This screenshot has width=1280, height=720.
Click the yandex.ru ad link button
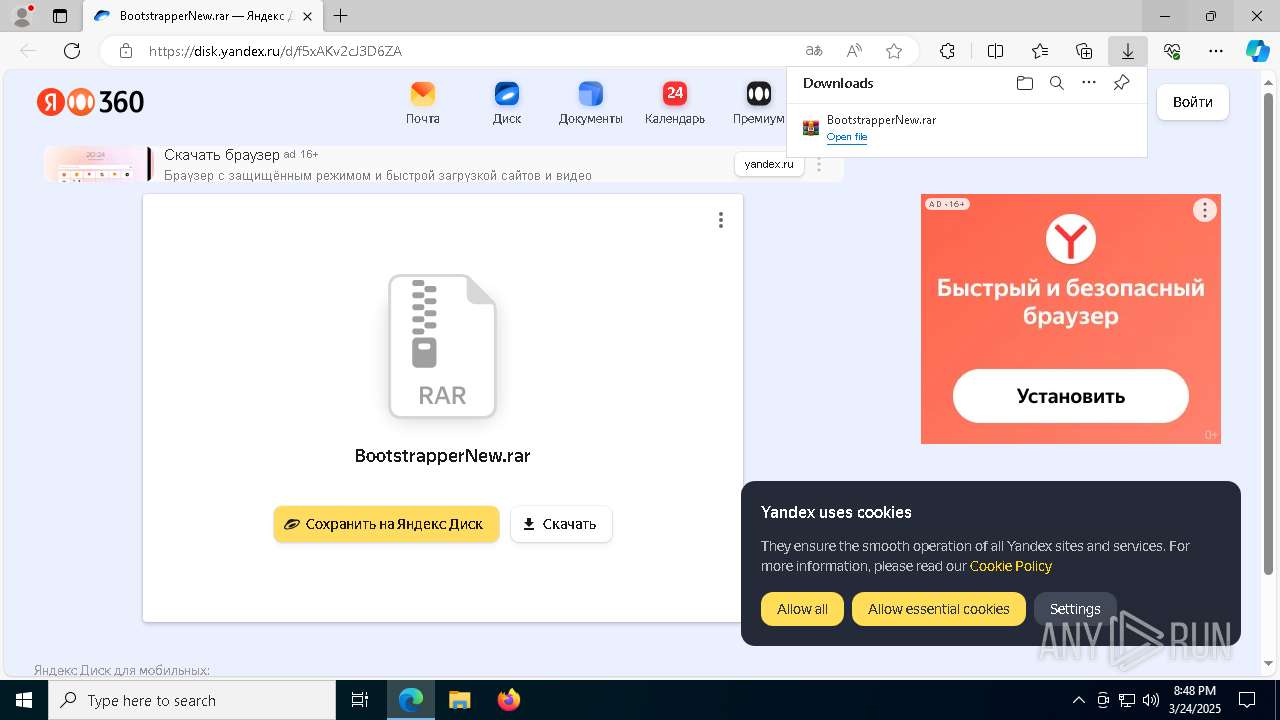point(769,164)
